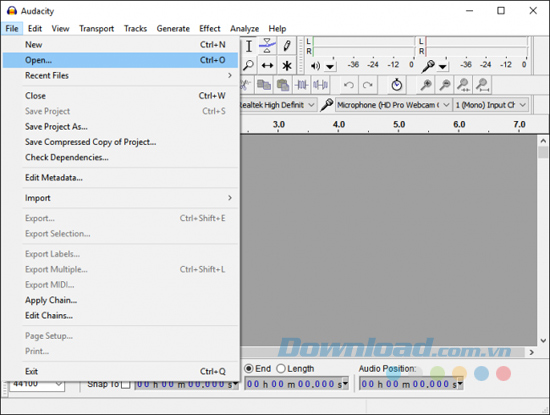Viewport: 550px width, 415px height.
Task: Click the Redo arrow icon
Action: (x=367, y=85)
